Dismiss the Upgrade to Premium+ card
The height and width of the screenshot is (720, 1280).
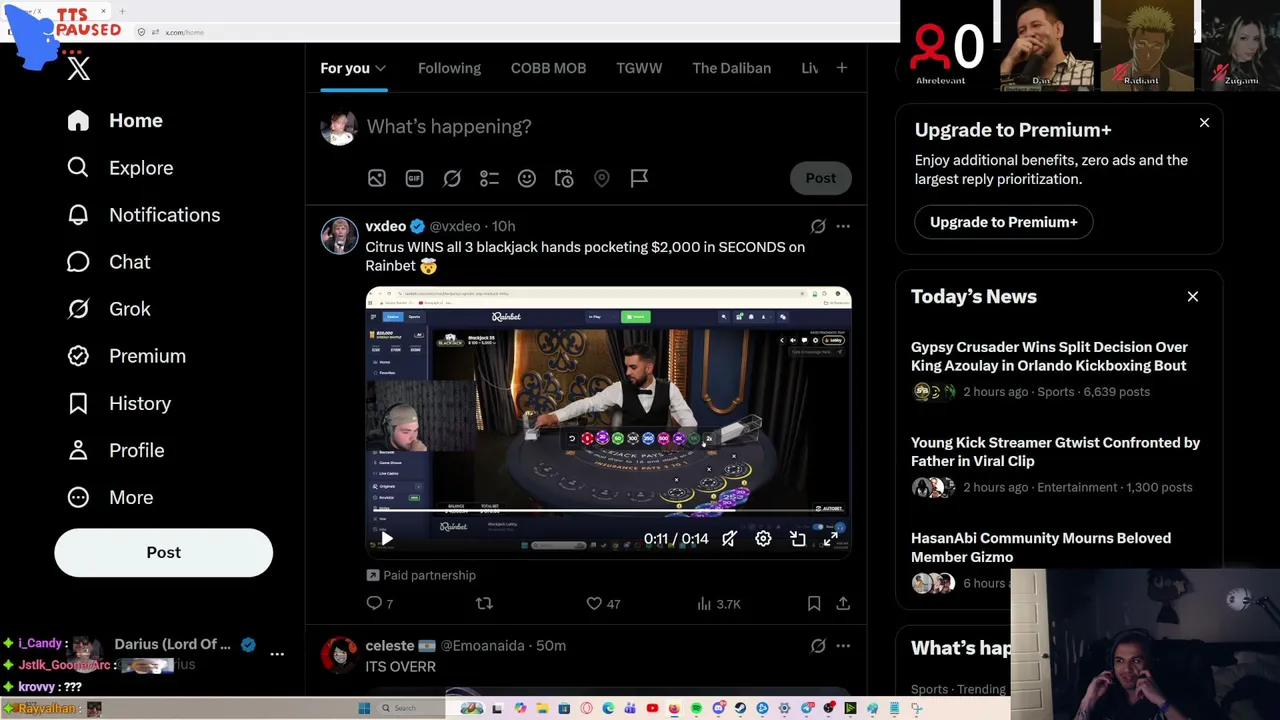click(x=1204, y=123)
